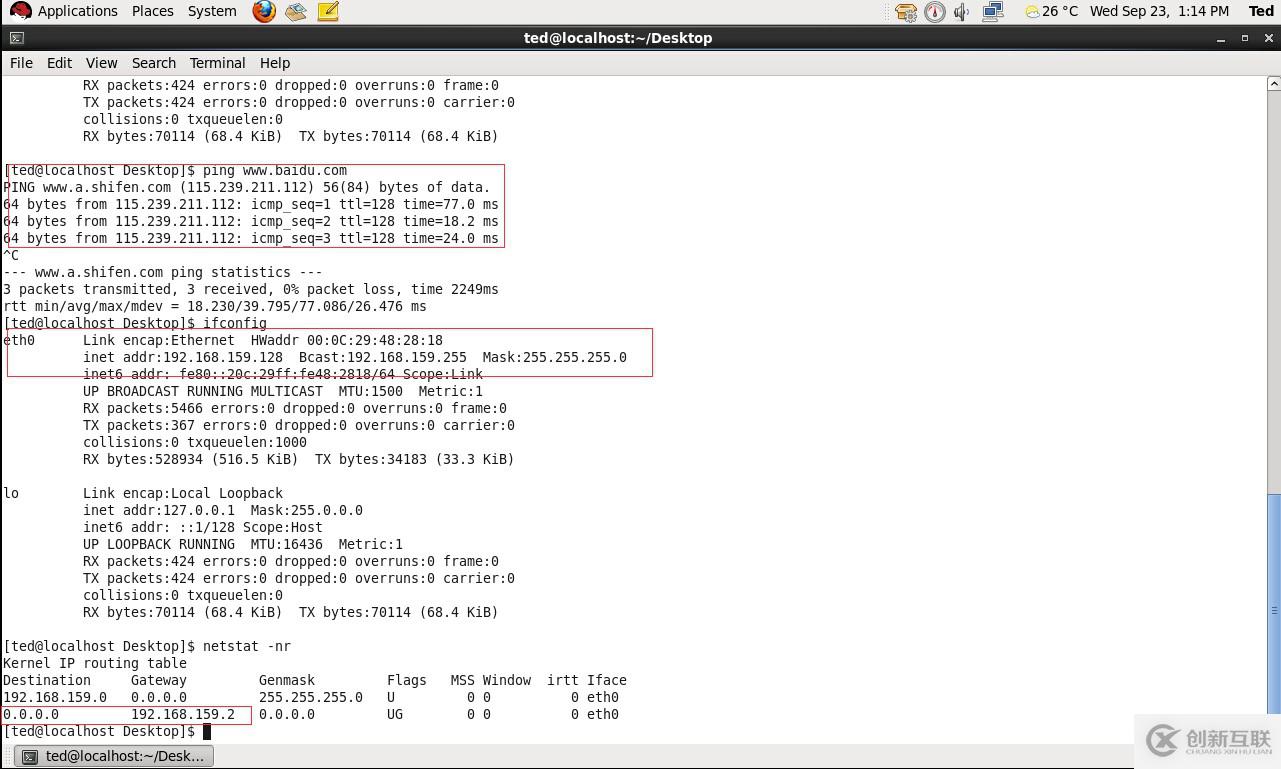The height and width of the screenshot is (769, 1281).
Task: Click the terminal scrollbar up arrow
Action: [1274, 84]
